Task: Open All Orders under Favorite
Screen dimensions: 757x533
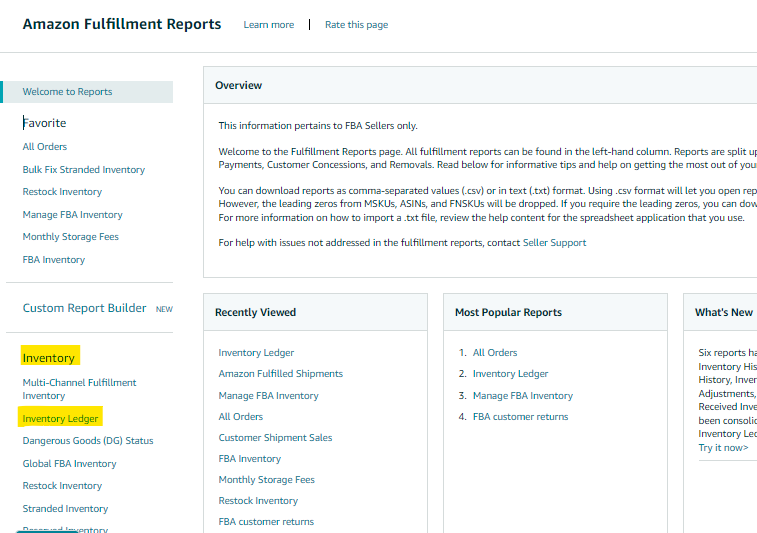Action: 44,146
